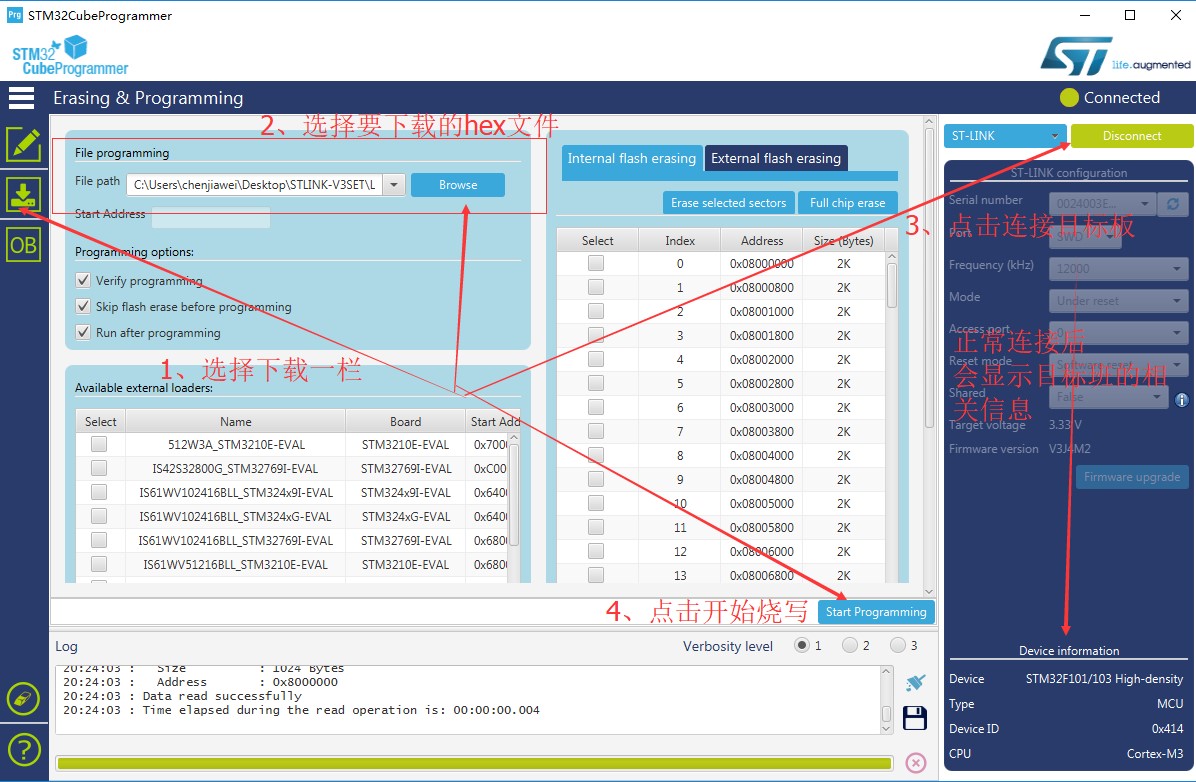Open the Erasing & Programming download view

[x=24, y=195]
